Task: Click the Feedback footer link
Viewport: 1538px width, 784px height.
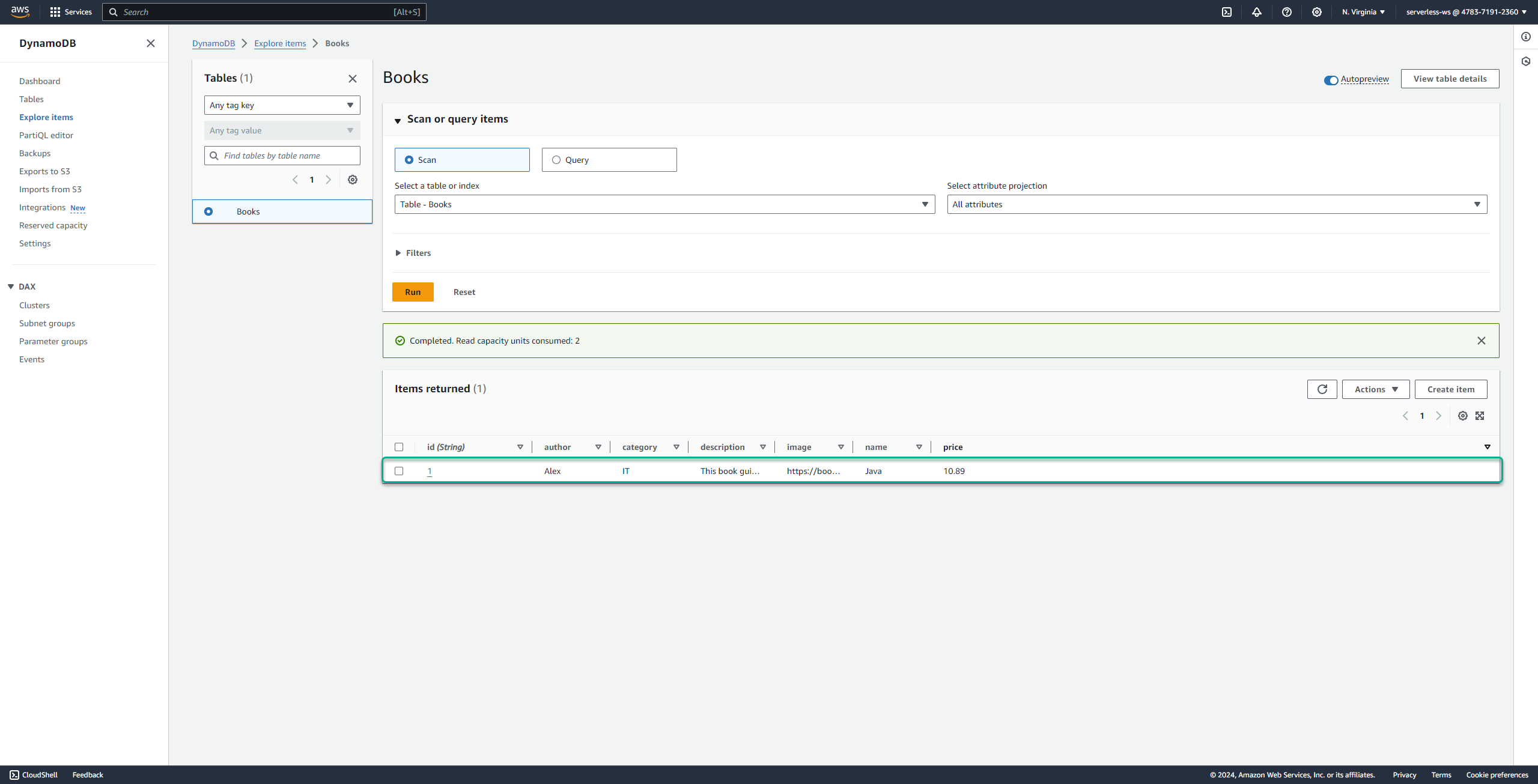Action: pyautogui.click(x=88, y=775)
